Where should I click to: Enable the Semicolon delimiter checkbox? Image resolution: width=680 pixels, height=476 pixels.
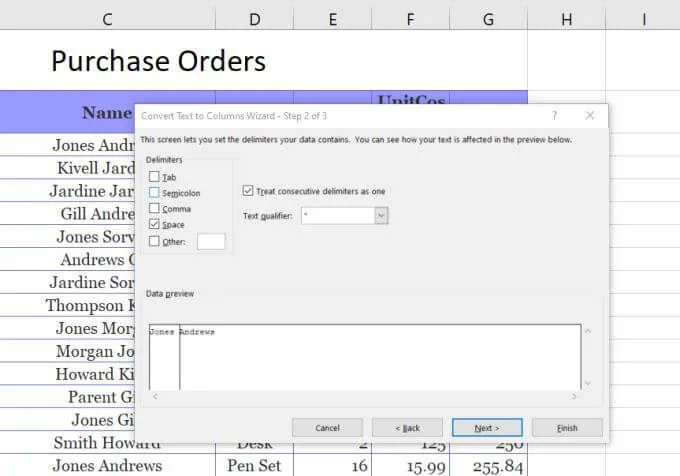[154, 192]
